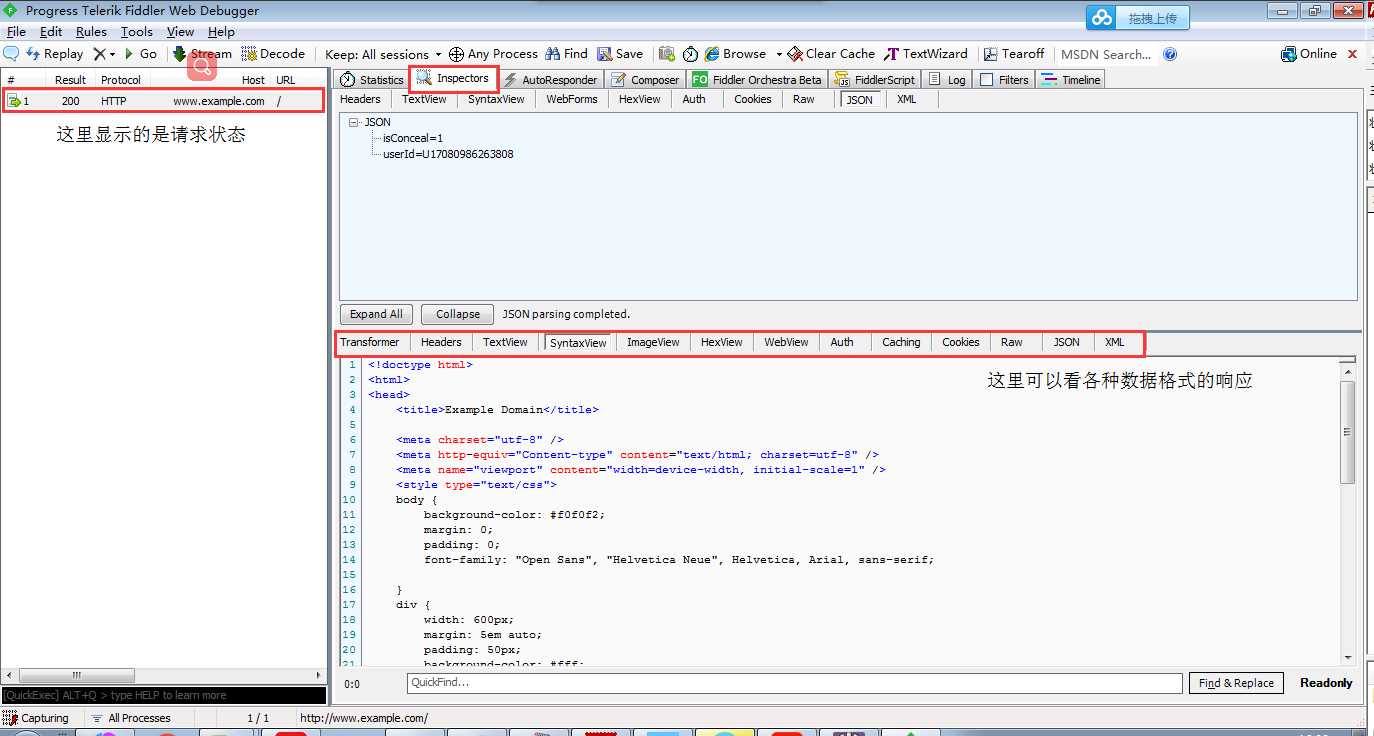Click the blue help question icon
This screenshot has height=736, width=1374.
click(1170, 54)
